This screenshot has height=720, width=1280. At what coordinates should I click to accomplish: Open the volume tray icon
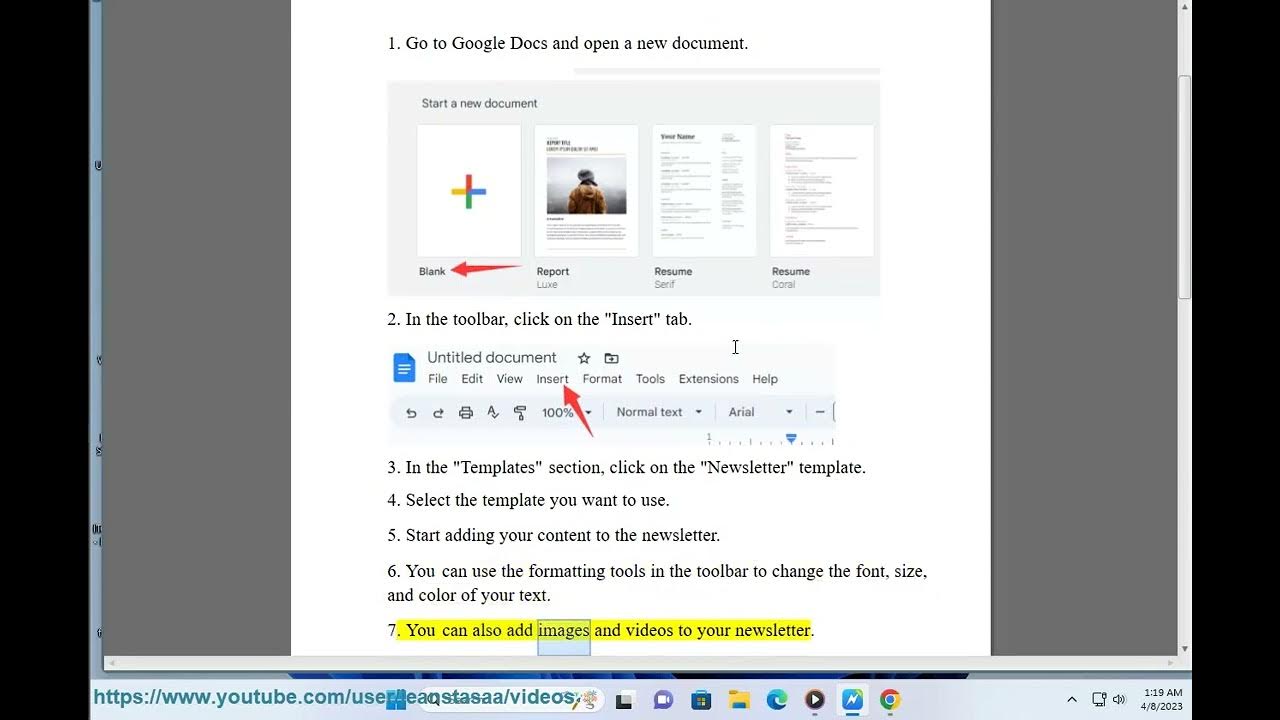(x=1119, y=700)
